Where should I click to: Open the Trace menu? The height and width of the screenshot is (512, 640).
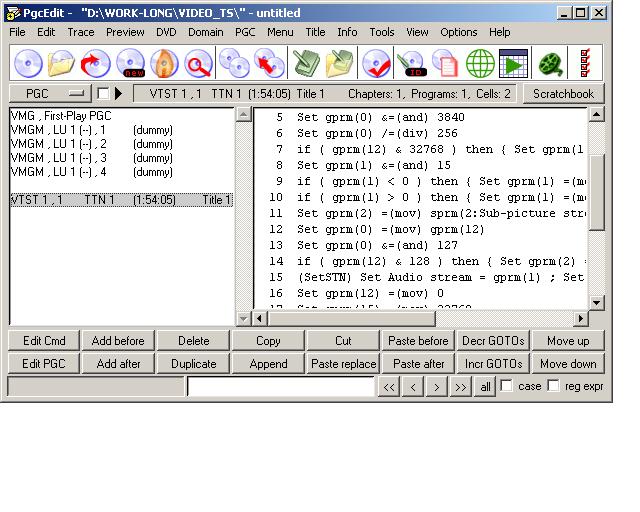pos(81,32)
